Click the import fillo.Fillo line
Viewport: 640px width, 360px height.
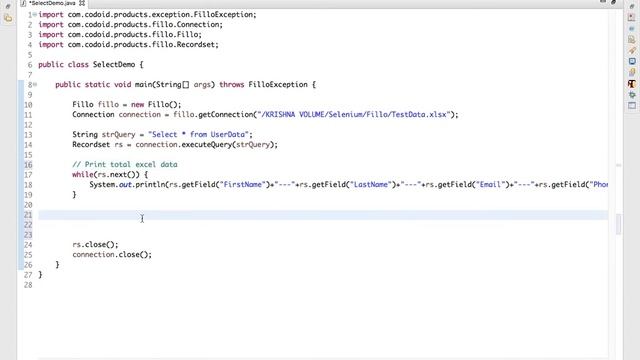(120, 35)
